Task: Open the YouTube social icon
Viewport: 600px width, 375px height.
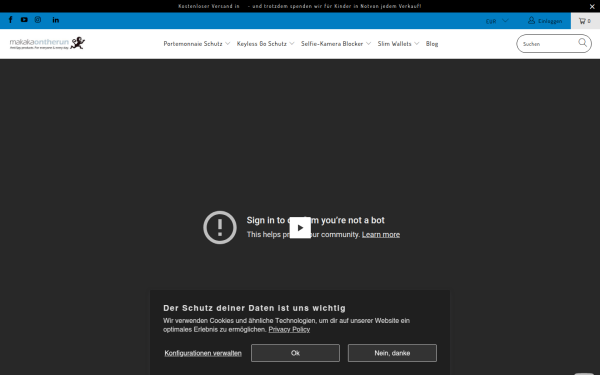Action: click(x=24, y=20)
